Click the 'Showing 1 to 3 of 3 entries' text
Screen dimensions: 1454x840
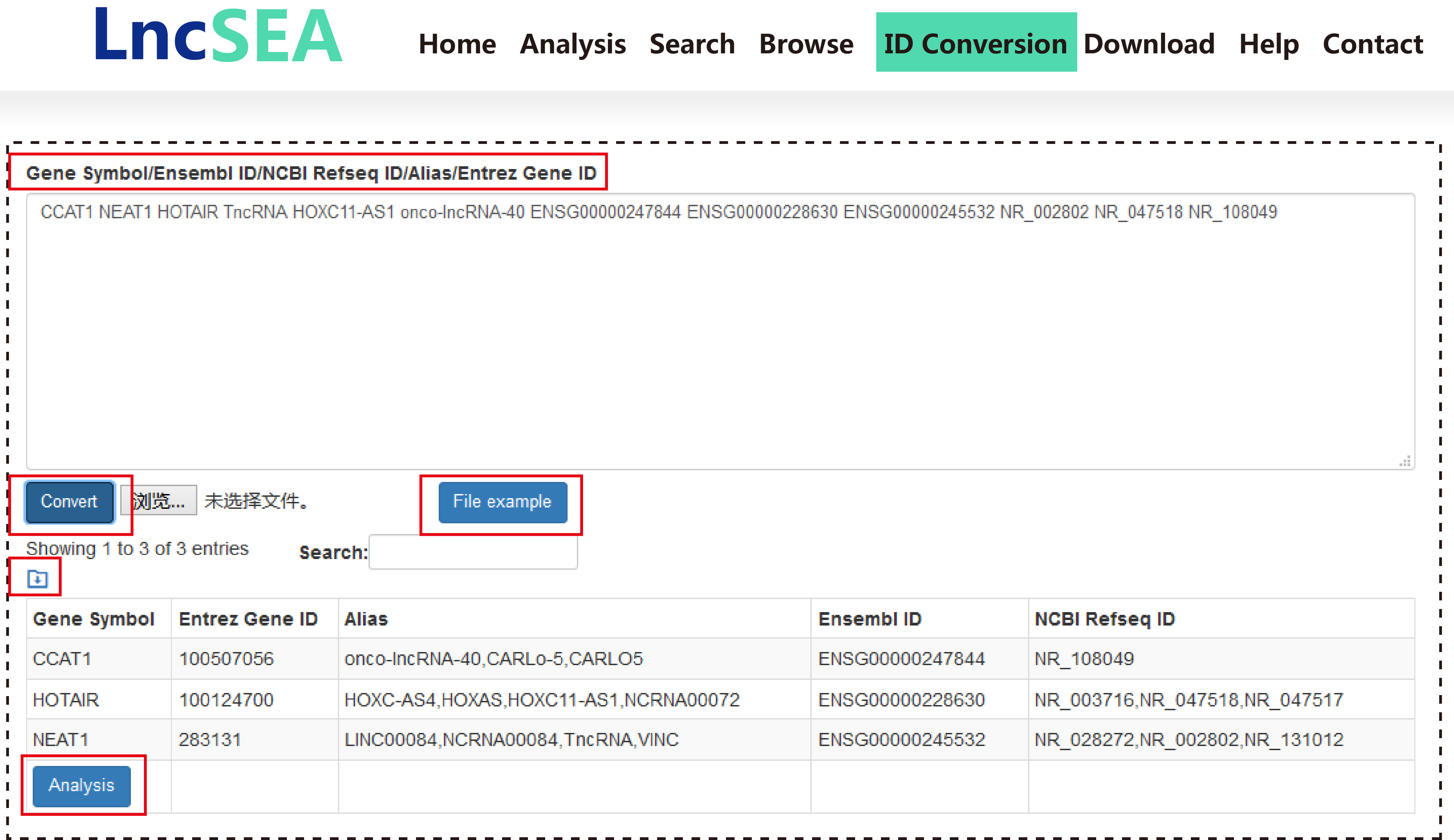point(137,549)
